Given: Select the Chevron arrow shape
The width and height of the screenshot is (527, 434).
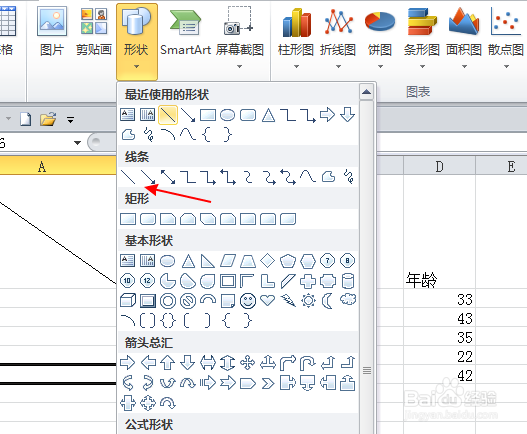Looking at the screenshot, I should pos(268,383).
